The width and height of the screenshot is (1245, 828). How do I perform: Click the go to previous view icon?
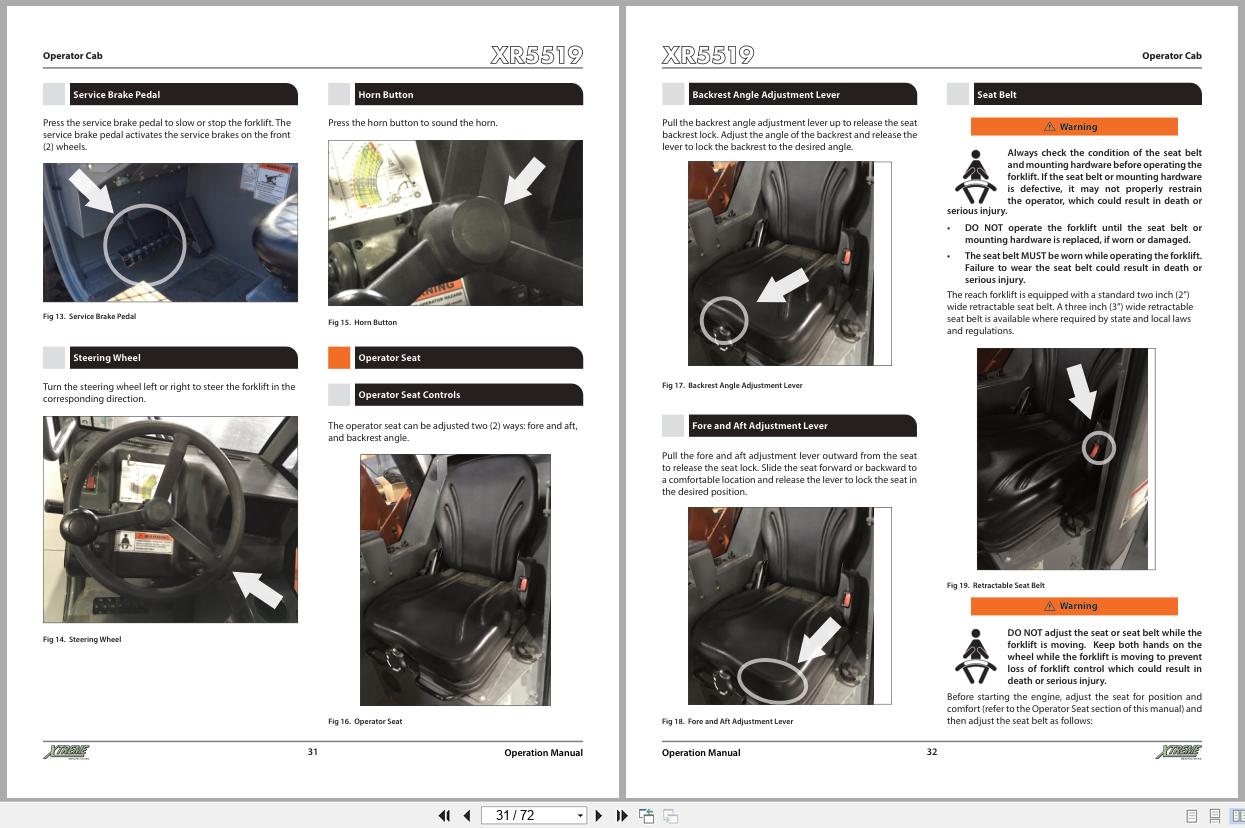tap(647, 816)
